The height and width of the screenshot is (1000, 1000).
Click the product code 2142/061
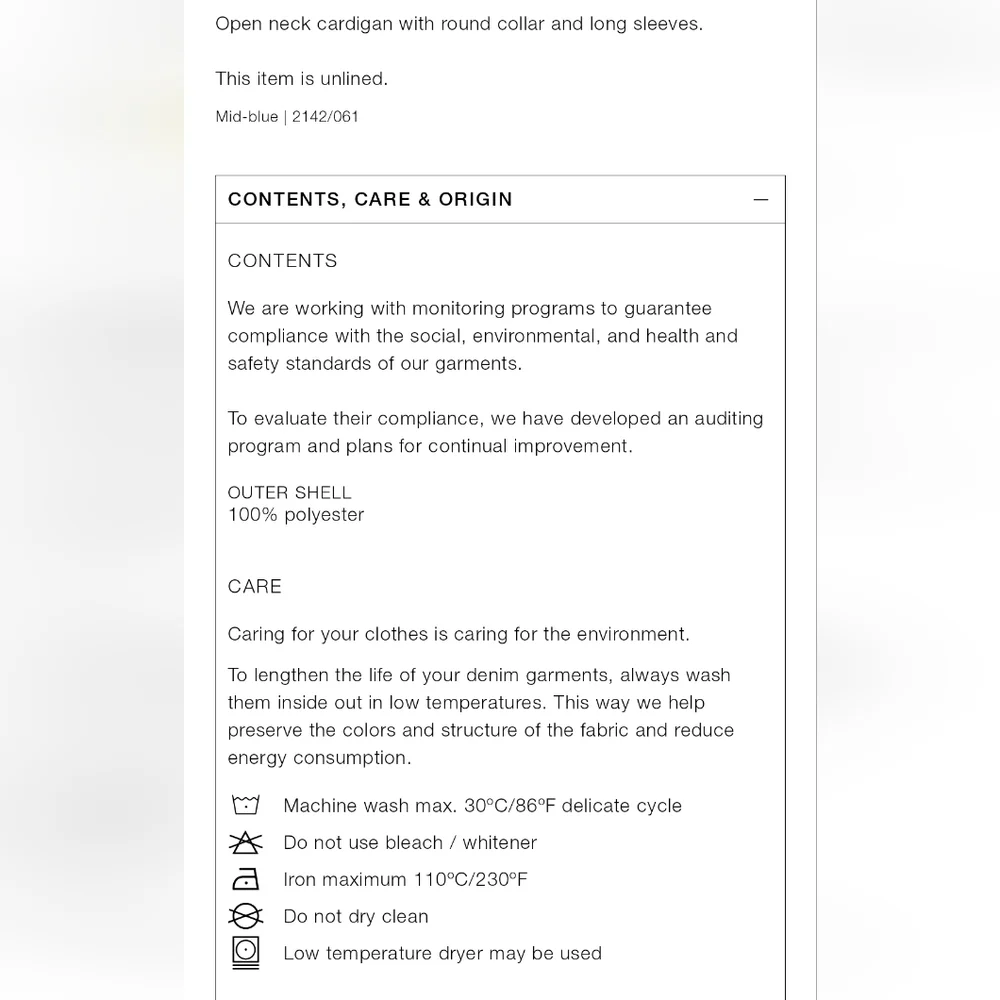coord(325,117)
